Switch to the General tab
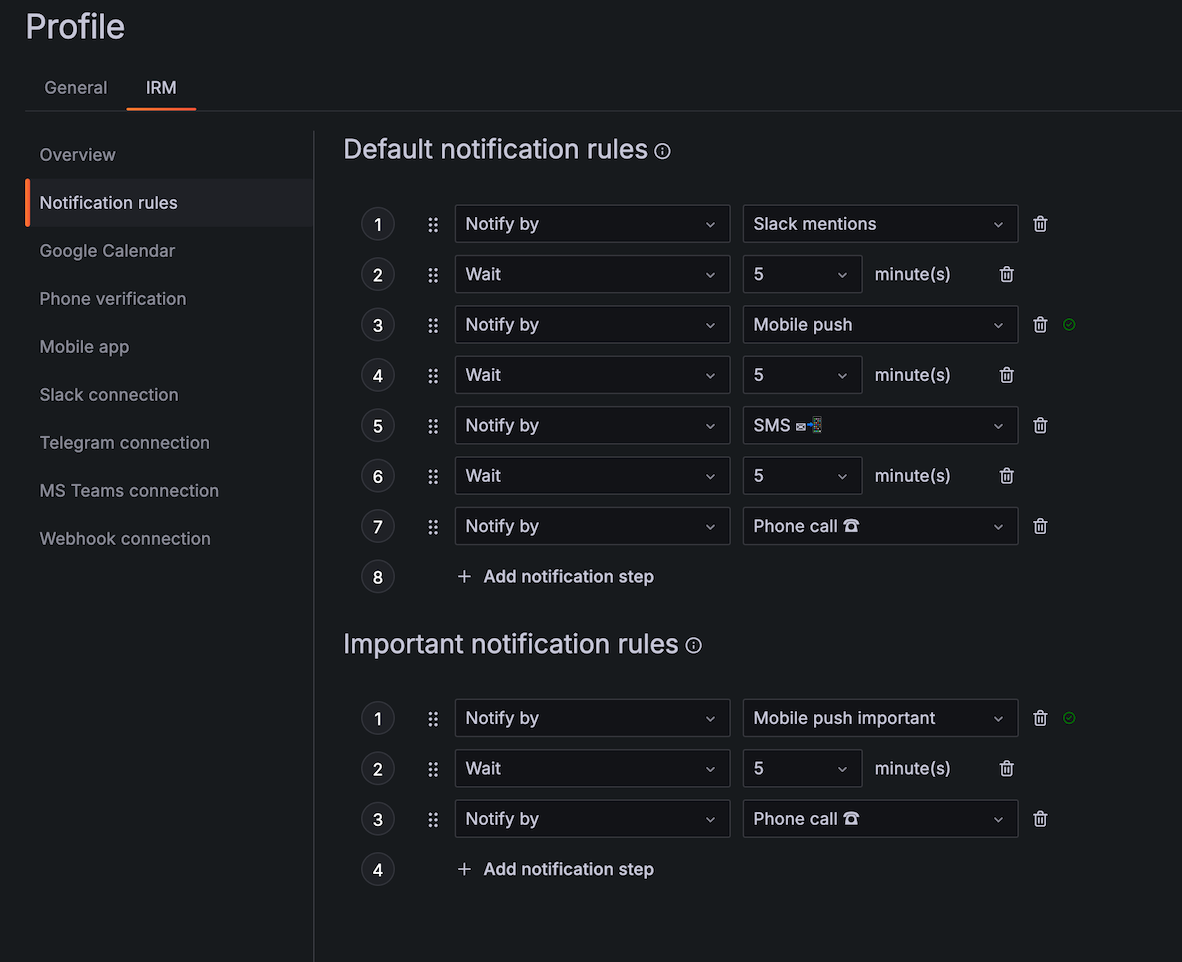 pyautogui.click(x=75, y=88)
